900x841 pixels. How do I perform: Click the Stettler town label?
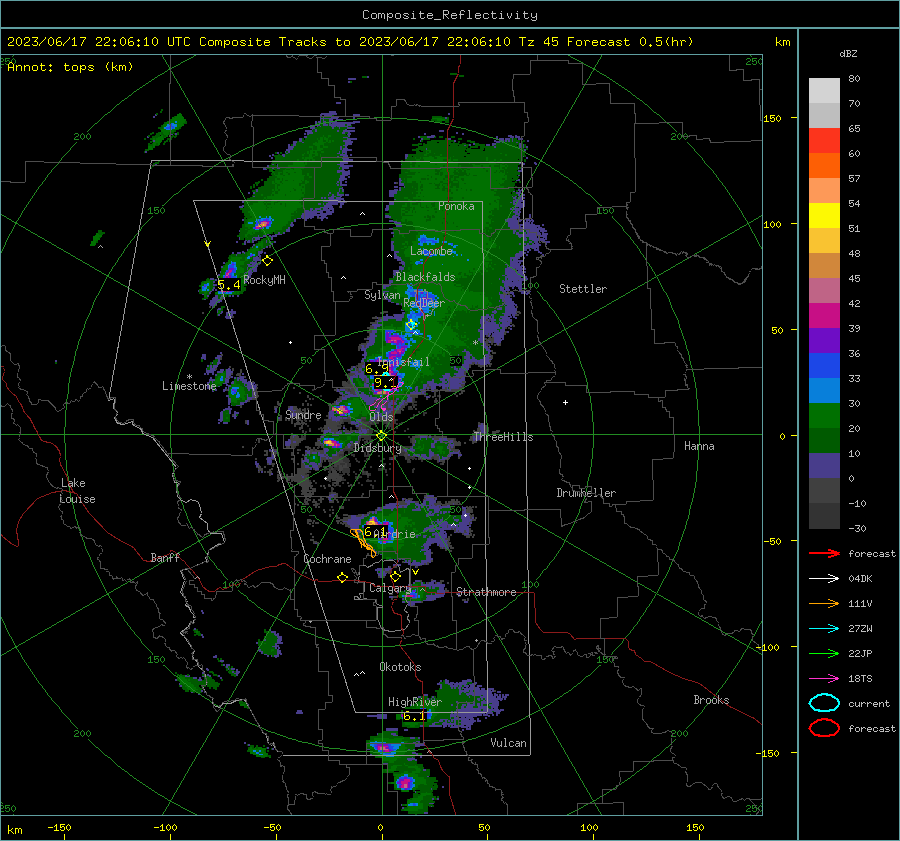click(x=583, y=289)
